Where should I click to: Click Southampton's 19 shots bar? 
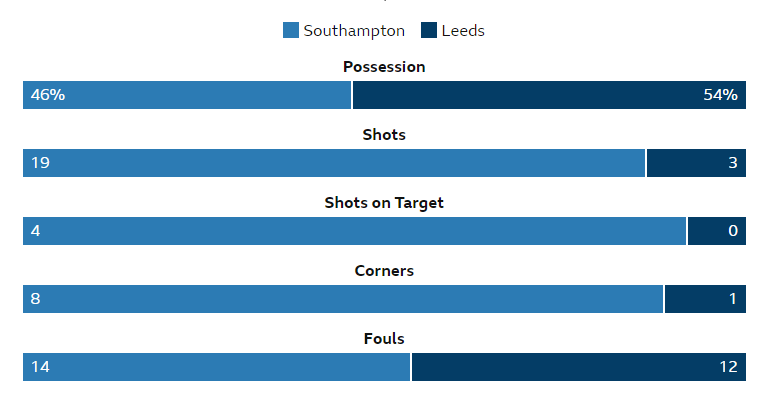[334, 163]
